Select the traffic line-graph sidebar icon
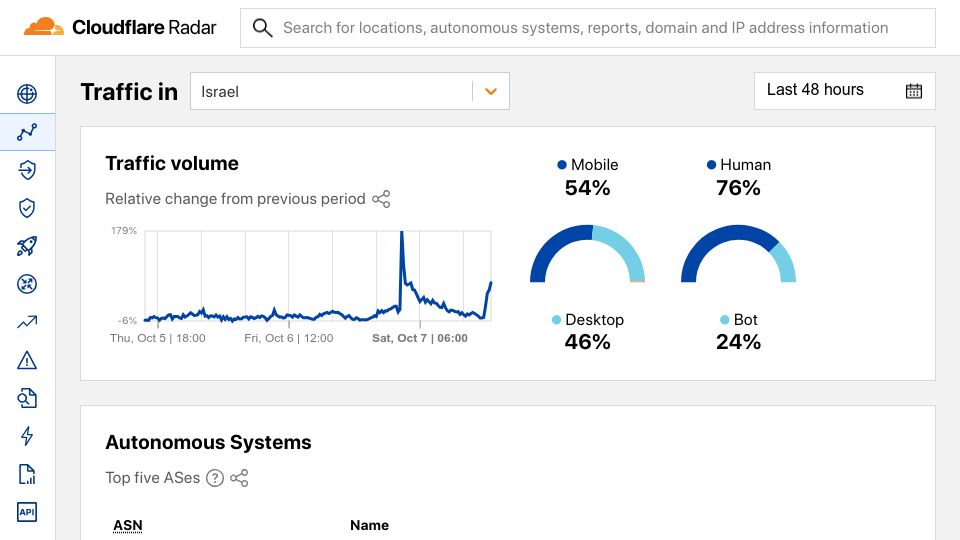The height and width of the screenshot is (540, 960). point(27,132)
